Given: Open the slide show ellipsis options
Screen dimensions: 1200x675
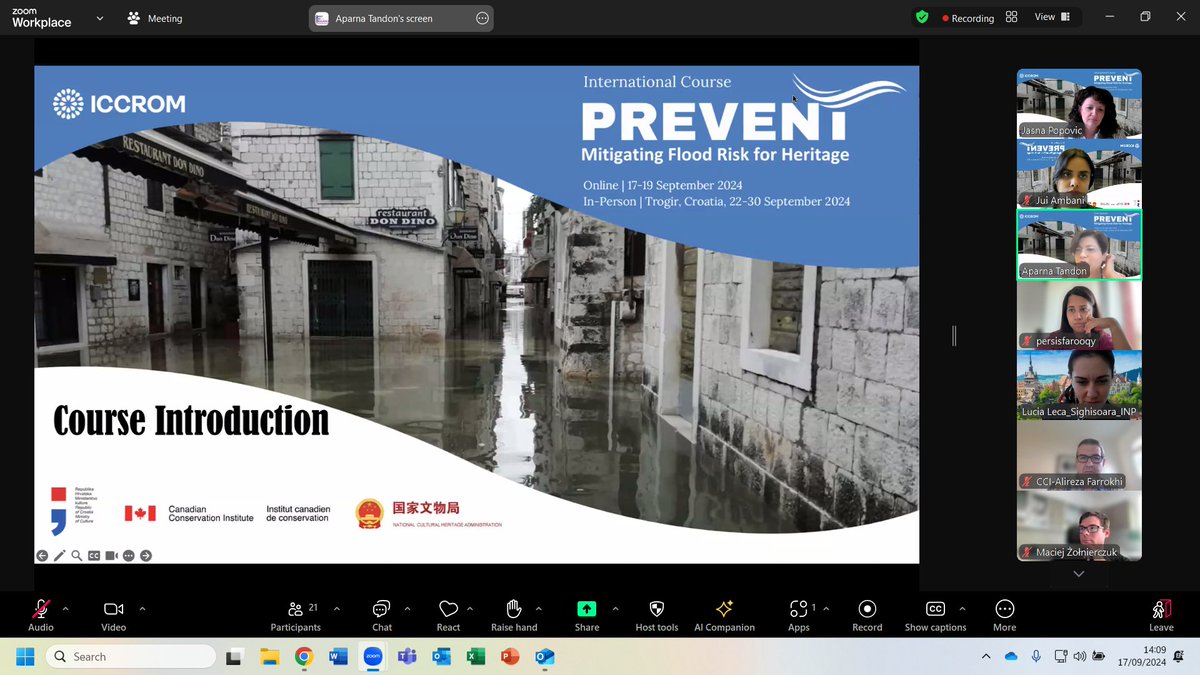Looking at the screenshot, I should (x=128, y=556).
